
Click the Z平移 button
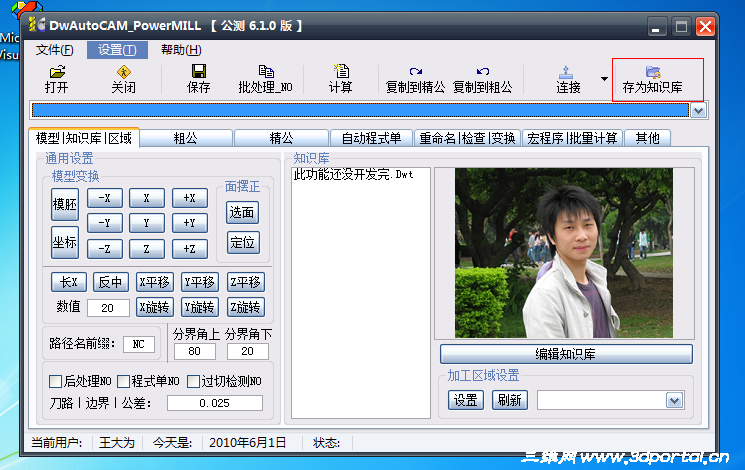point(246,282)
